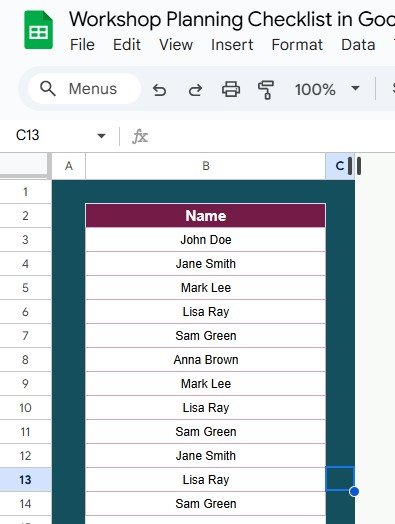Click the John Doe cell
Screen dimensions: 395x524
206,240
